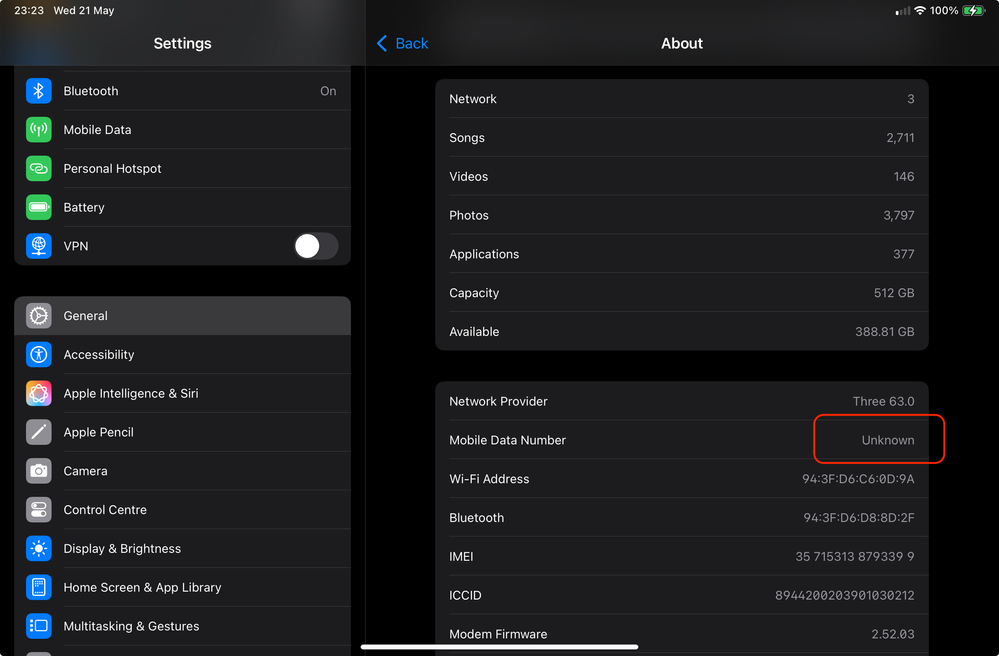Select the Apple Pencil icon
The width and height of the screenshot is (999, 656).
(38, 432)
